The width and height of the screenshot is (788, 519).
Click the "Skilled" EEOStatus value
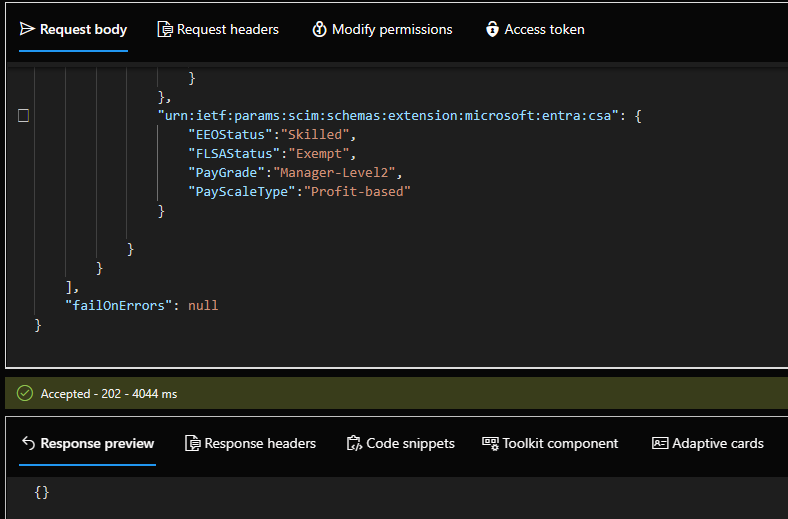click(314, 135)
